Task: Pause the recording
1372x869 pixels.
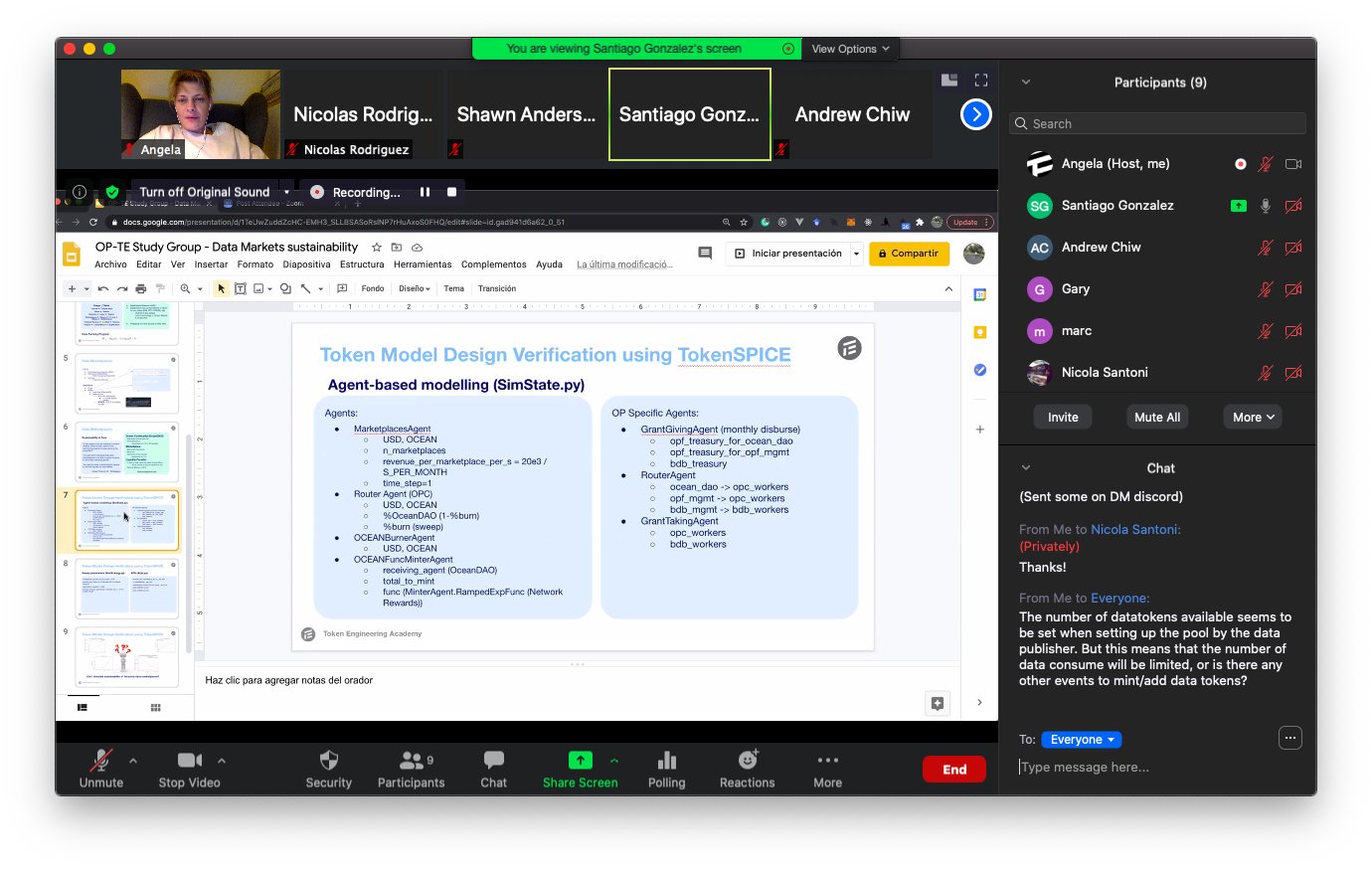Action: tap(425, 192)
